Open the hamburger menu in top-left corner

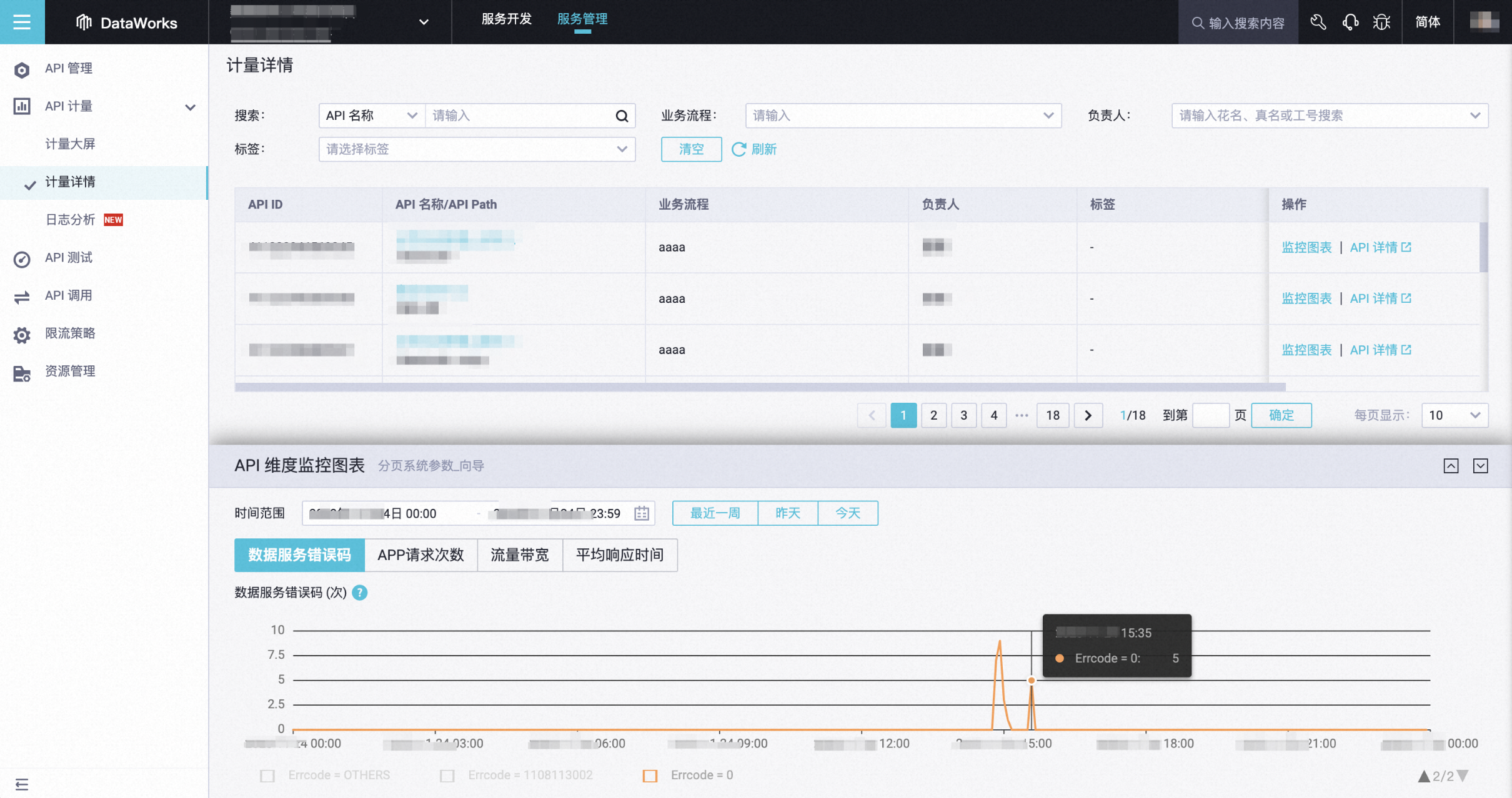(x=22, y=22)
